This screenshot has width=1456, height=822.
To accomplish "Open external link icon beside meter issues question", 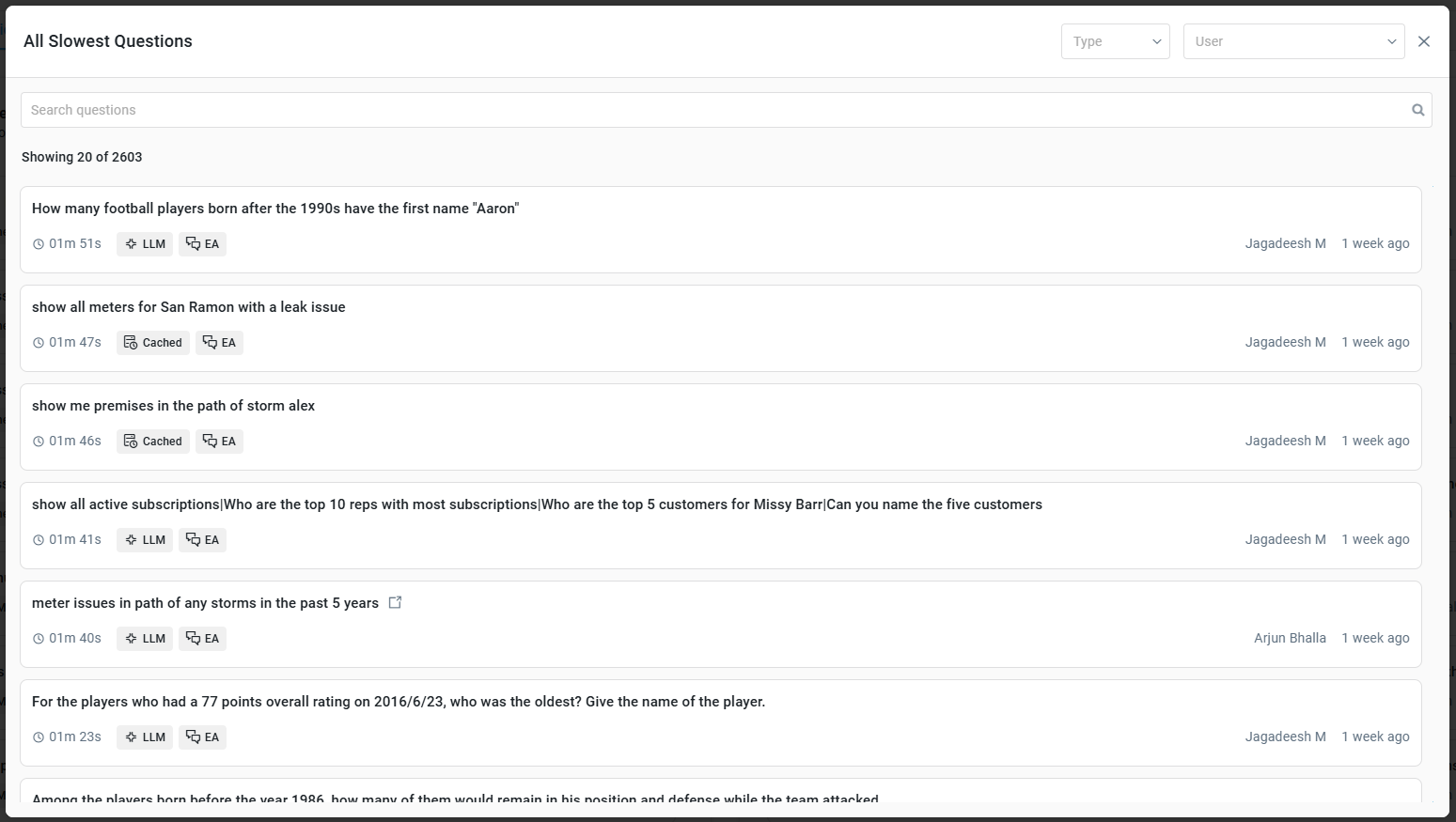I will pyautogui.click(x=395, y=603).
